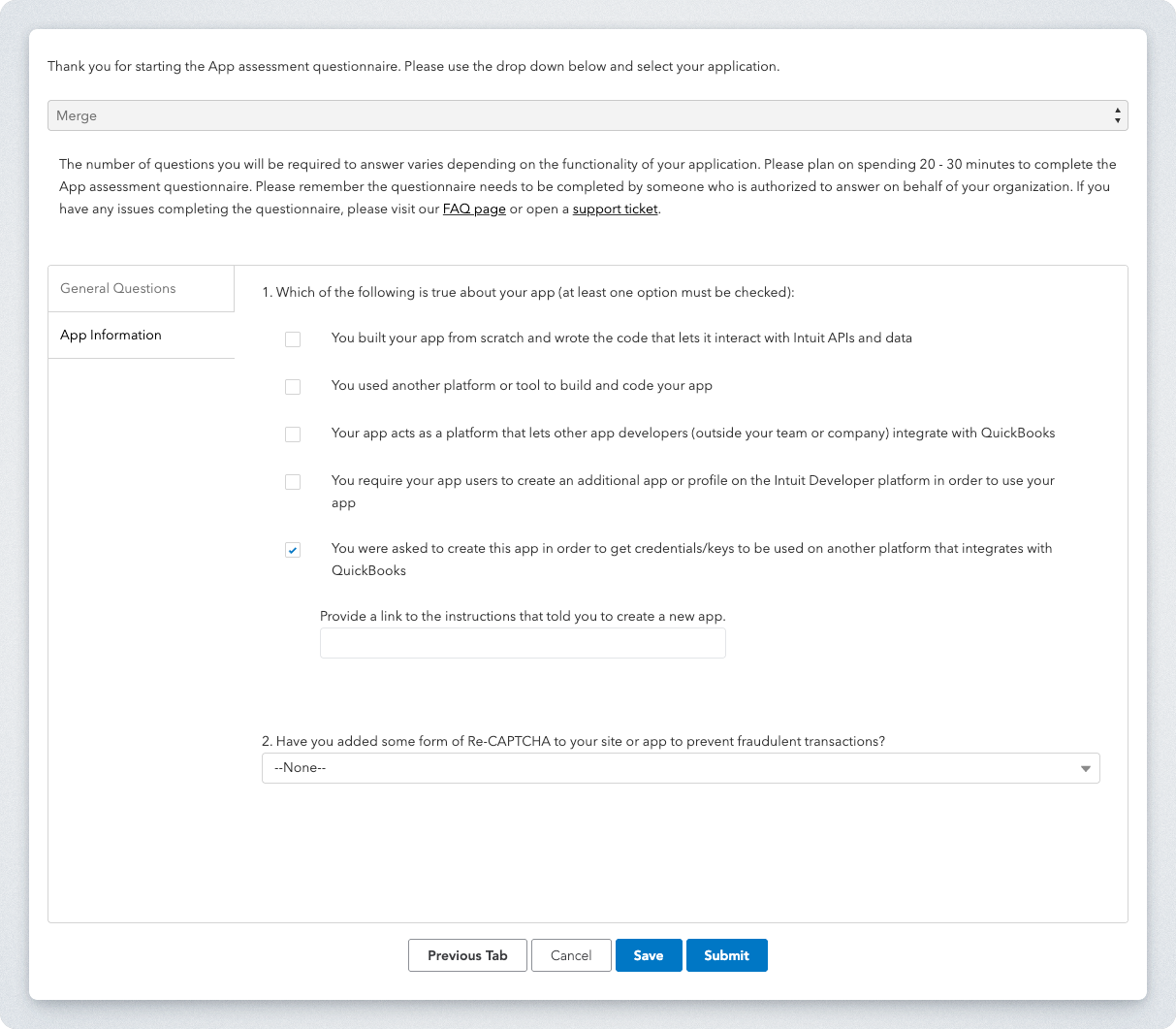Switch to the General Questions tab
The height and width of the screenshot is (1029, 1176).
118,289
